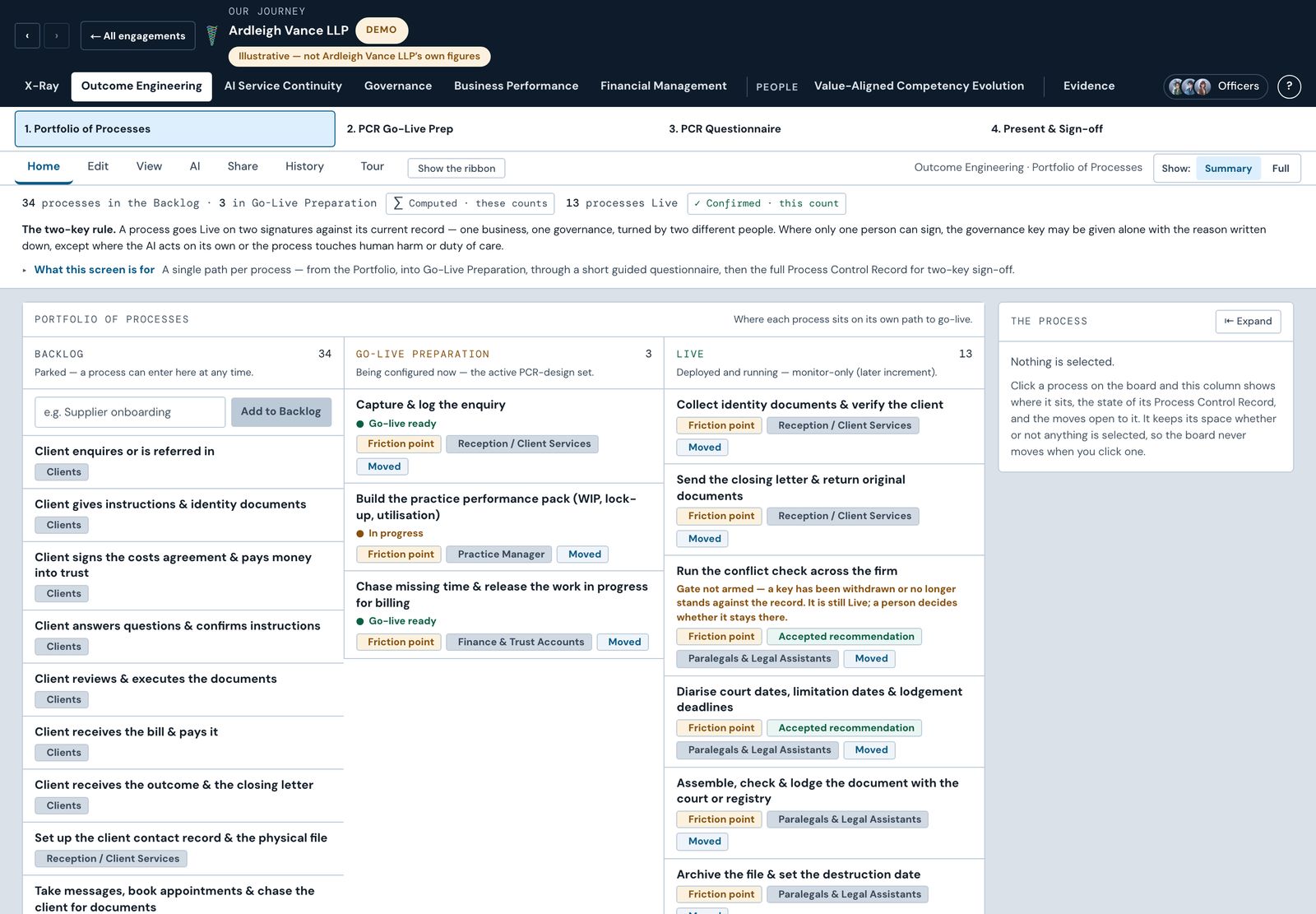Open Business Performance tab
Screen dimensions: 1316x914
[x=516, y=86]
